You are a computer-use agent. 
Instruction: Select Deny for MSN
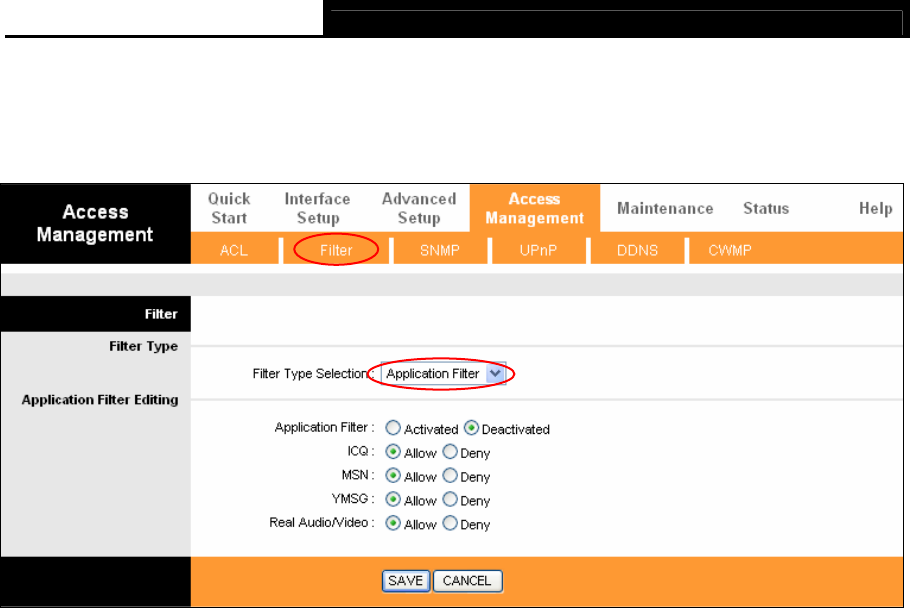[x=450, y=476]
